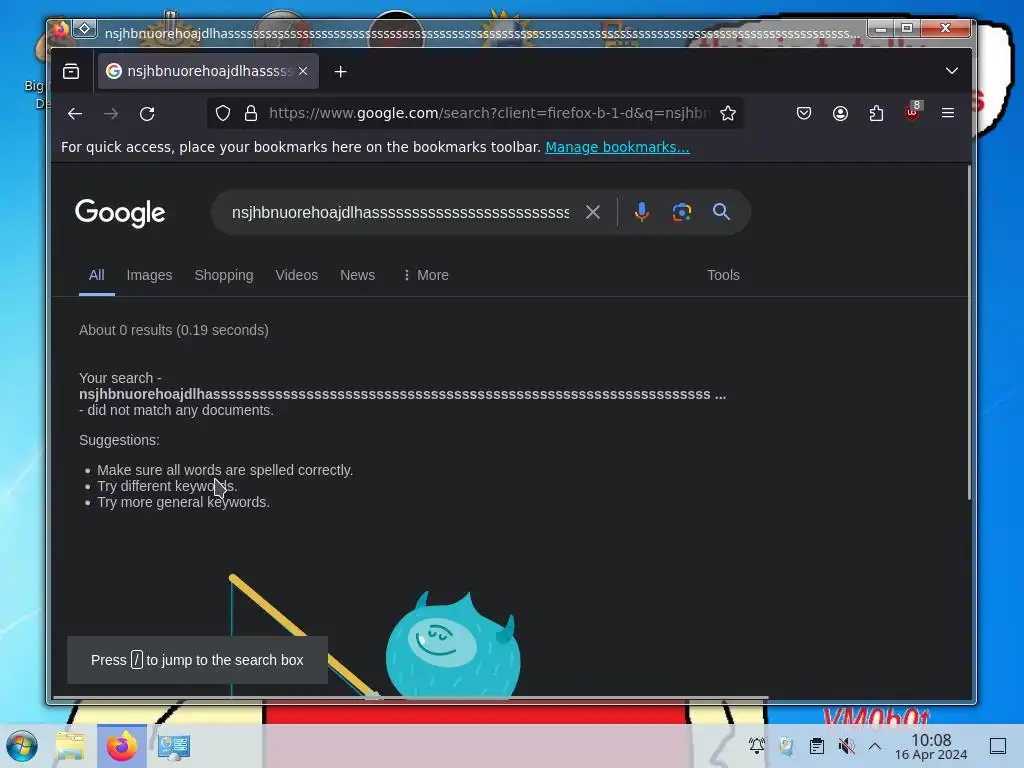Open the search Tools options
The image size is (1024, 768).
click(723, 276)
